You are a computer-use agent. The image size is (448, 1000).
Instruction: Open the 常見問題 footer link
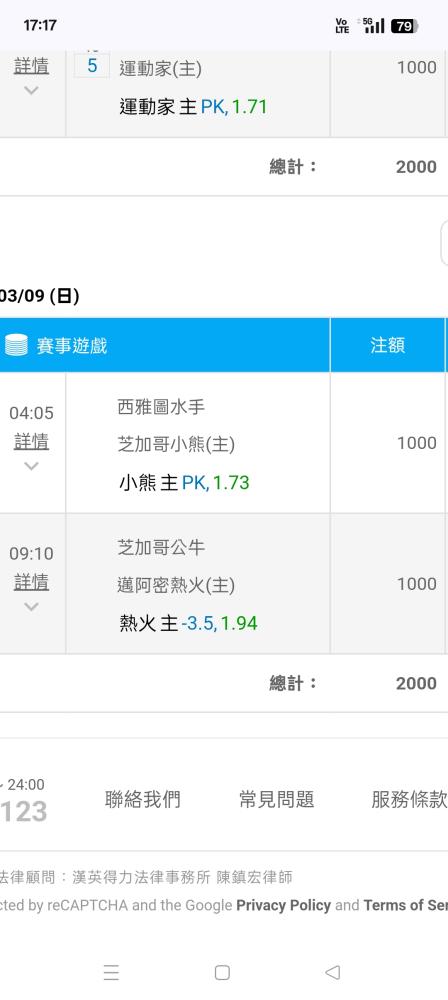pyautogui.click(x=276, y=799)
